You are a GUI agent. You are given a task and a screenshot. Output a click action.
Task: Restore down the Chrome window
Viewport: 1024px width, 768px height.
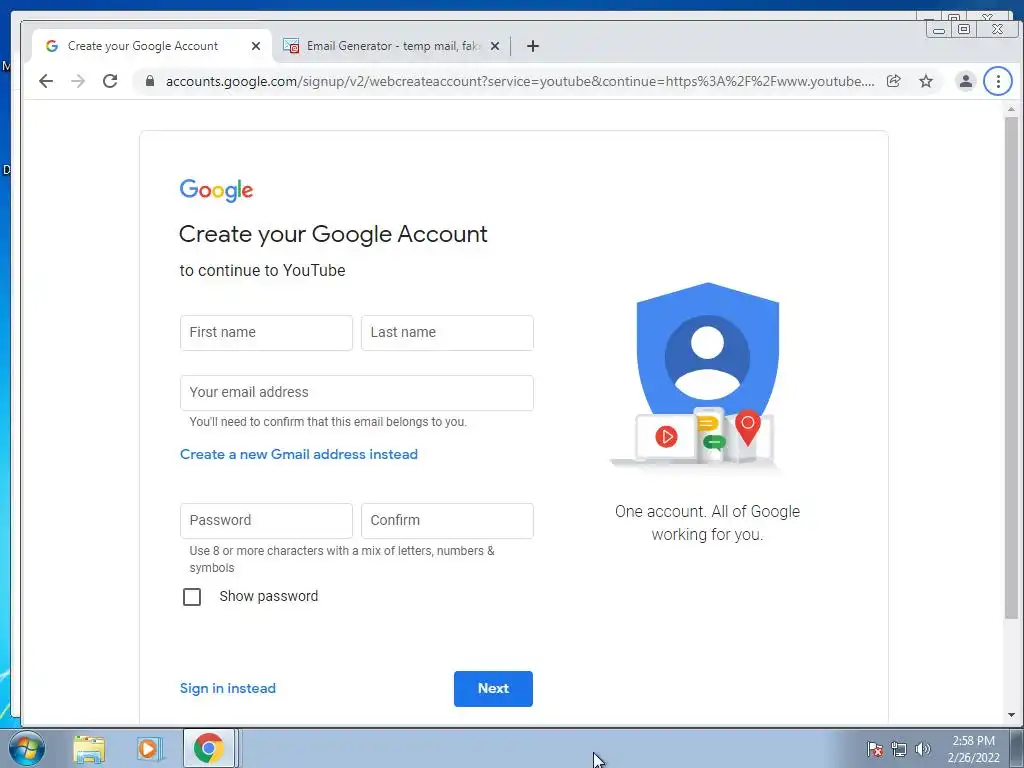tap(963, 29)
